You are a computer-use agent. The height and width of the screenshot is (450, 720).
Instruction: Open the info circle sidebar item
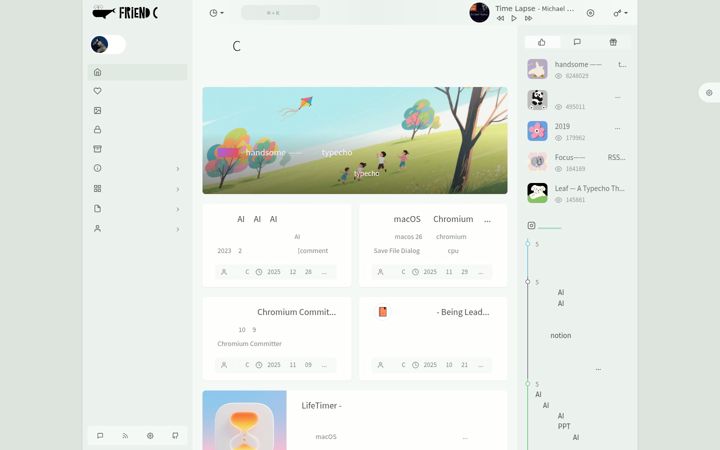(x=97, y=168)
